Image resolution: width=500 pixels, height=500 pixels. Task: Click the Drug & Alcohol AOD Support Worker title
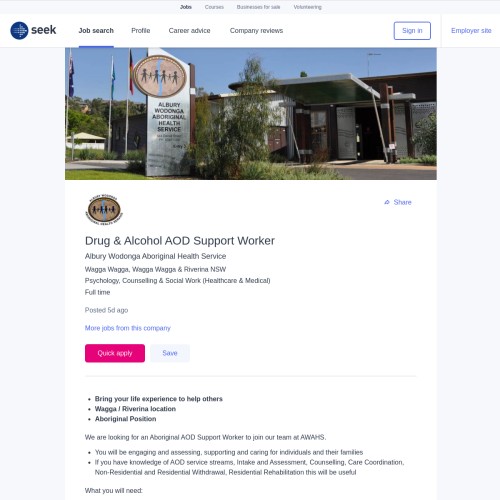click(180, 241)
